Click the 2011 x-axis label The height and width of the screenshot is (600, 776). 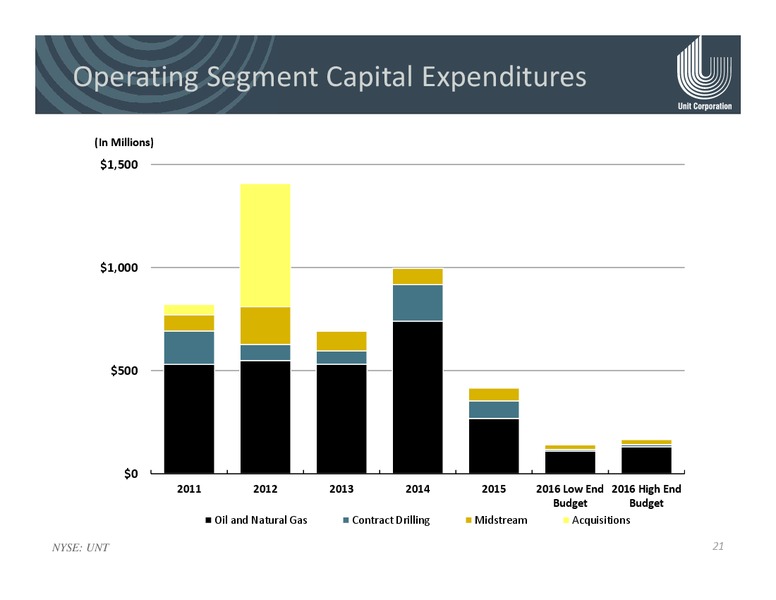(x=189, y=489)
